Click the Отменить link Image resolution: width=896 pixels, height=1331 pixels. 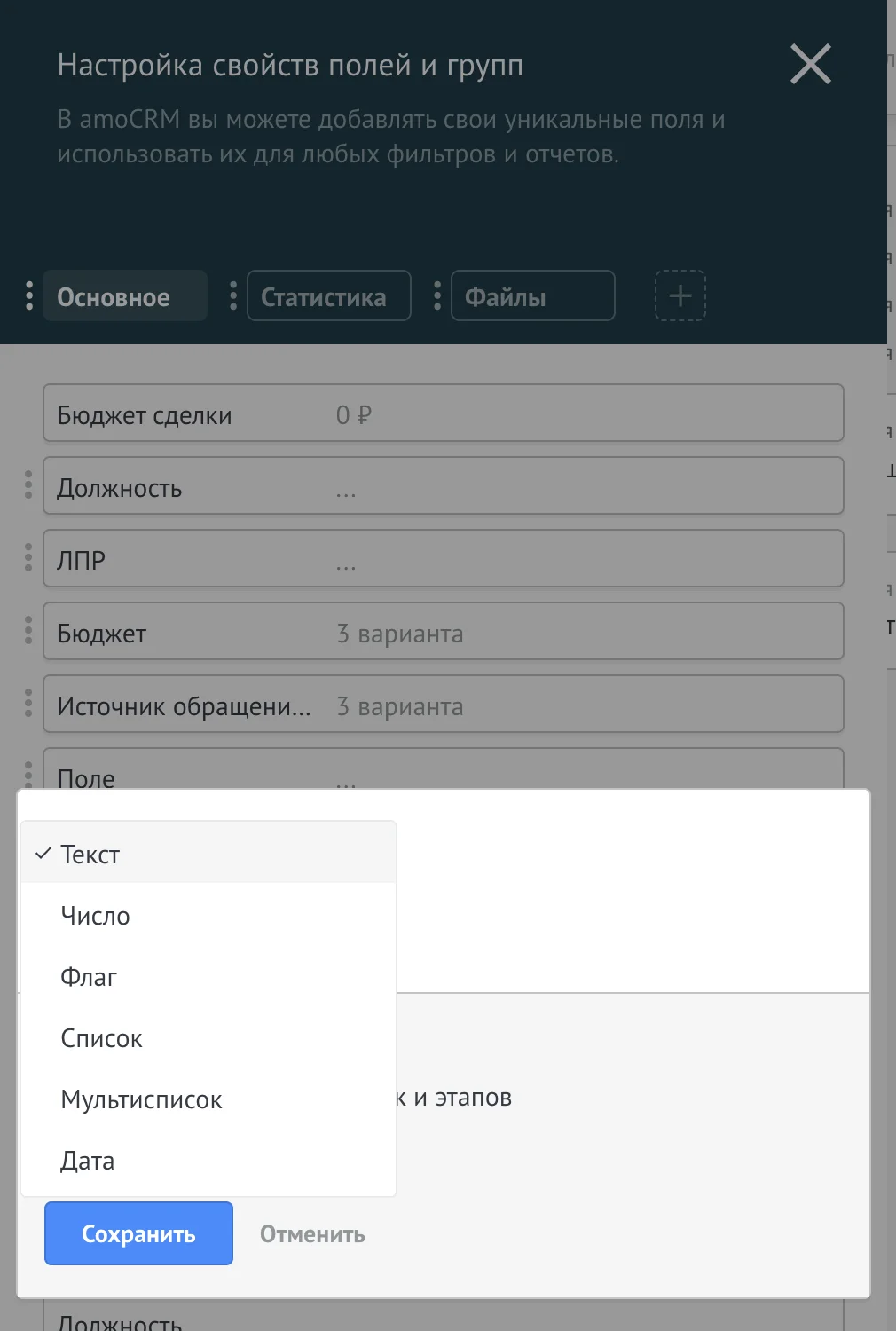[x=312, y=1234]
